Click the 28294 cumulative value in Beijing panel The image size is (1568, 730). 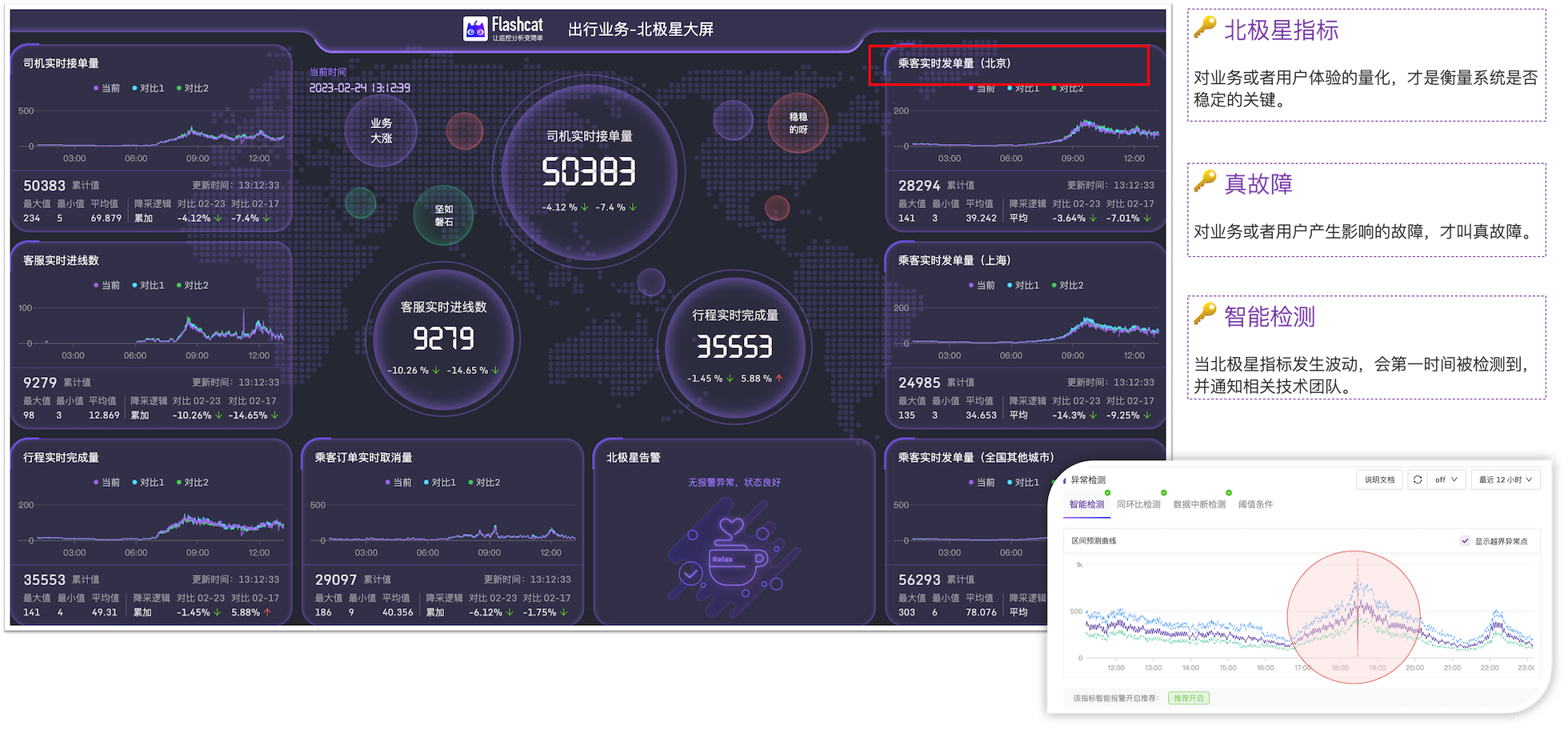coord(919,185)
